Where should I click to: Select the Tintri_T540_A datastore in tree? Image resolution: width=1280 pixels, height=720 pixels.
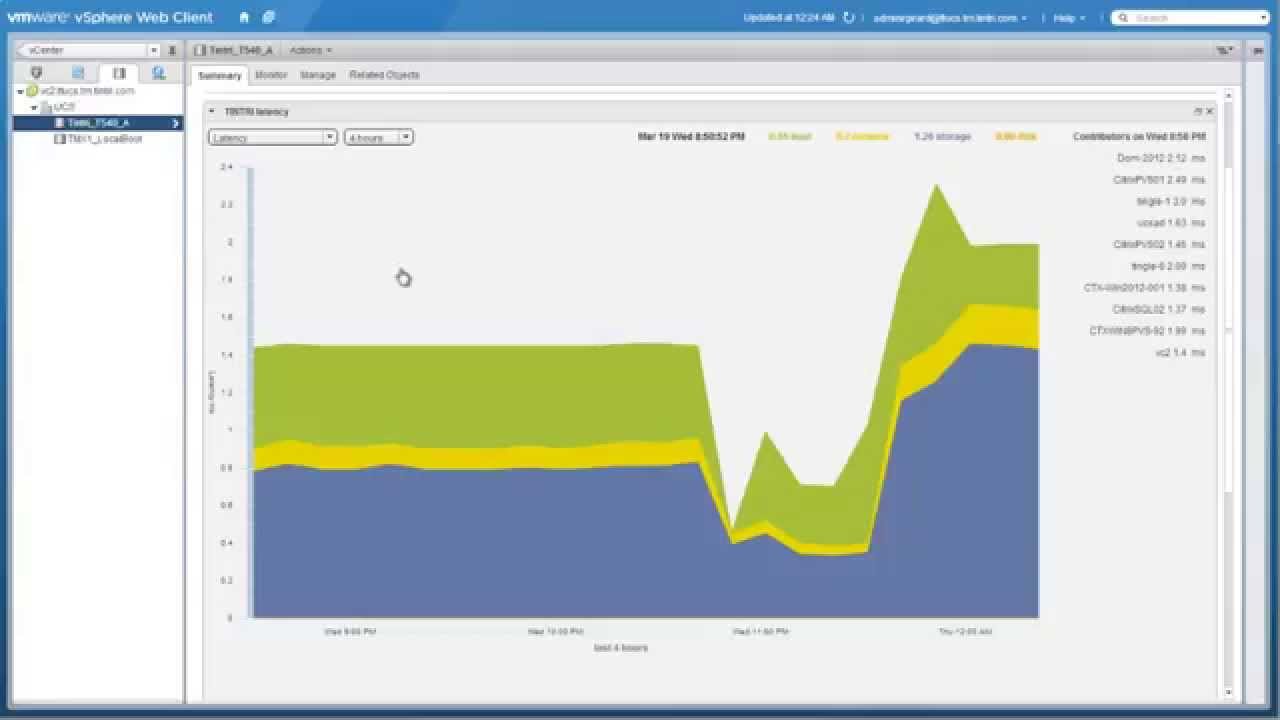click(97, 123)
